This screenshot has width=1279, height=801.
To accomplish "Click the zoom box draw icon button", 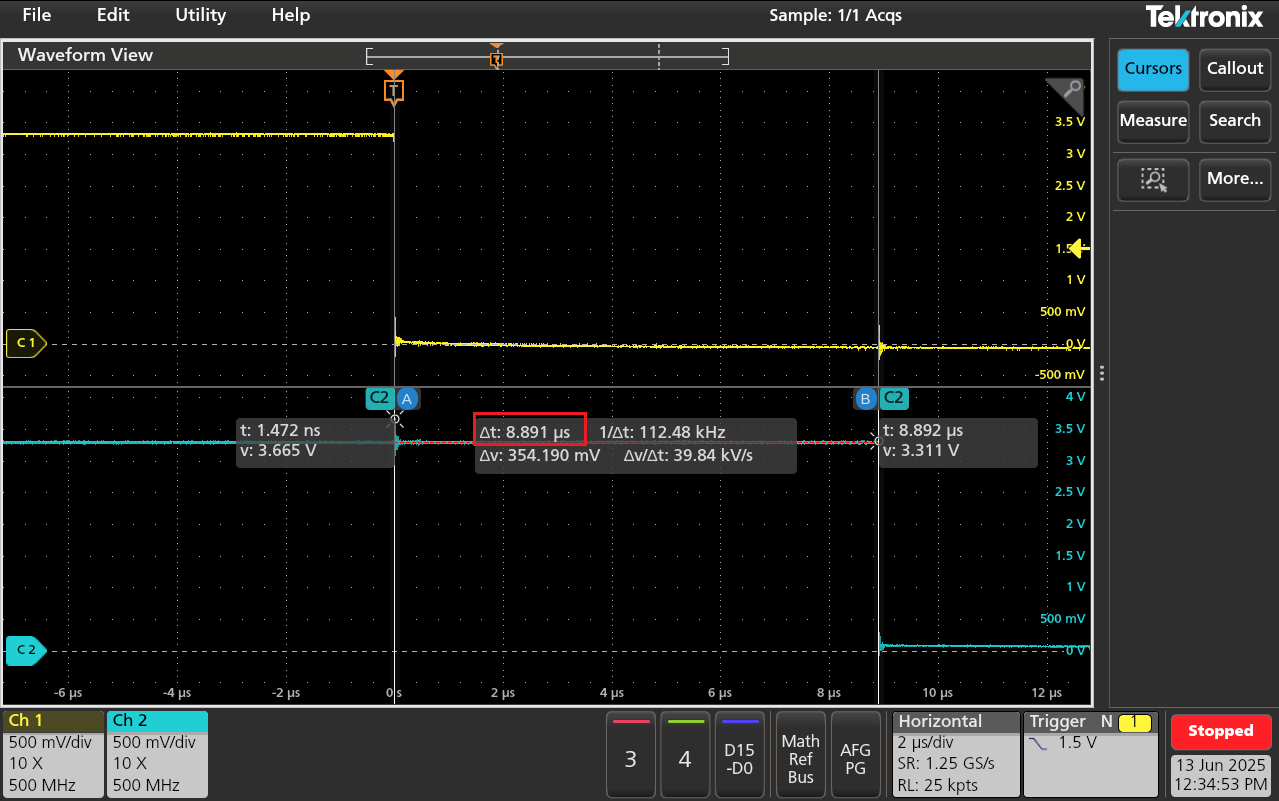I will (1153, 179).
